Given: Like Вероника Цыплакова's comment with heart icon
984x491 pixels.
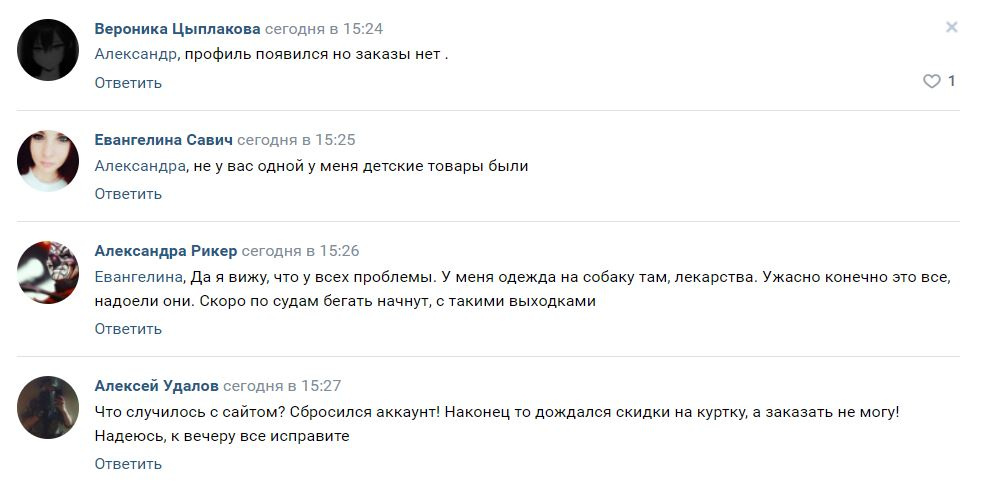Looking at the screenshot, I should tap(931, 82).
